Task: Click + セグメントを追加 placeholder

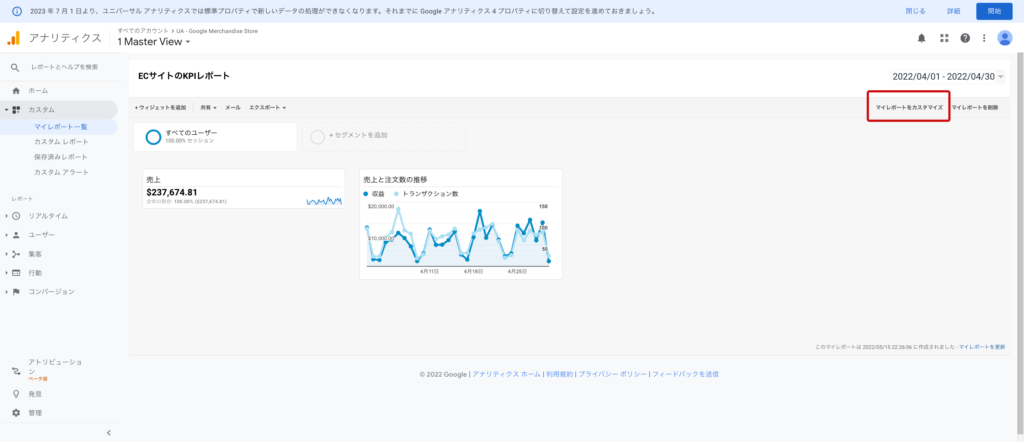Action: coord(384,137)
